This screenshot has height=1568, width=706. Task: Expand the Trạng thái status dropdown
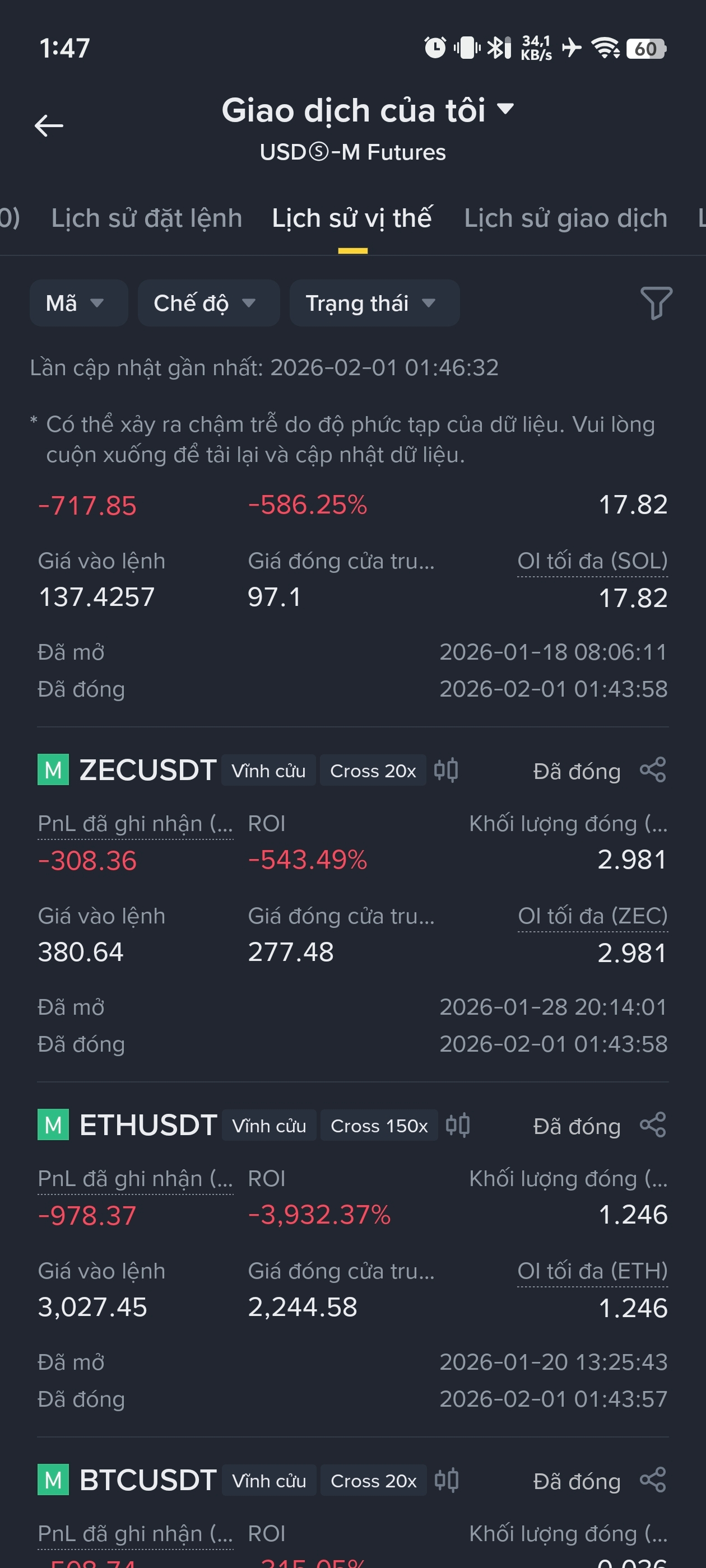(x=374, y=303)
